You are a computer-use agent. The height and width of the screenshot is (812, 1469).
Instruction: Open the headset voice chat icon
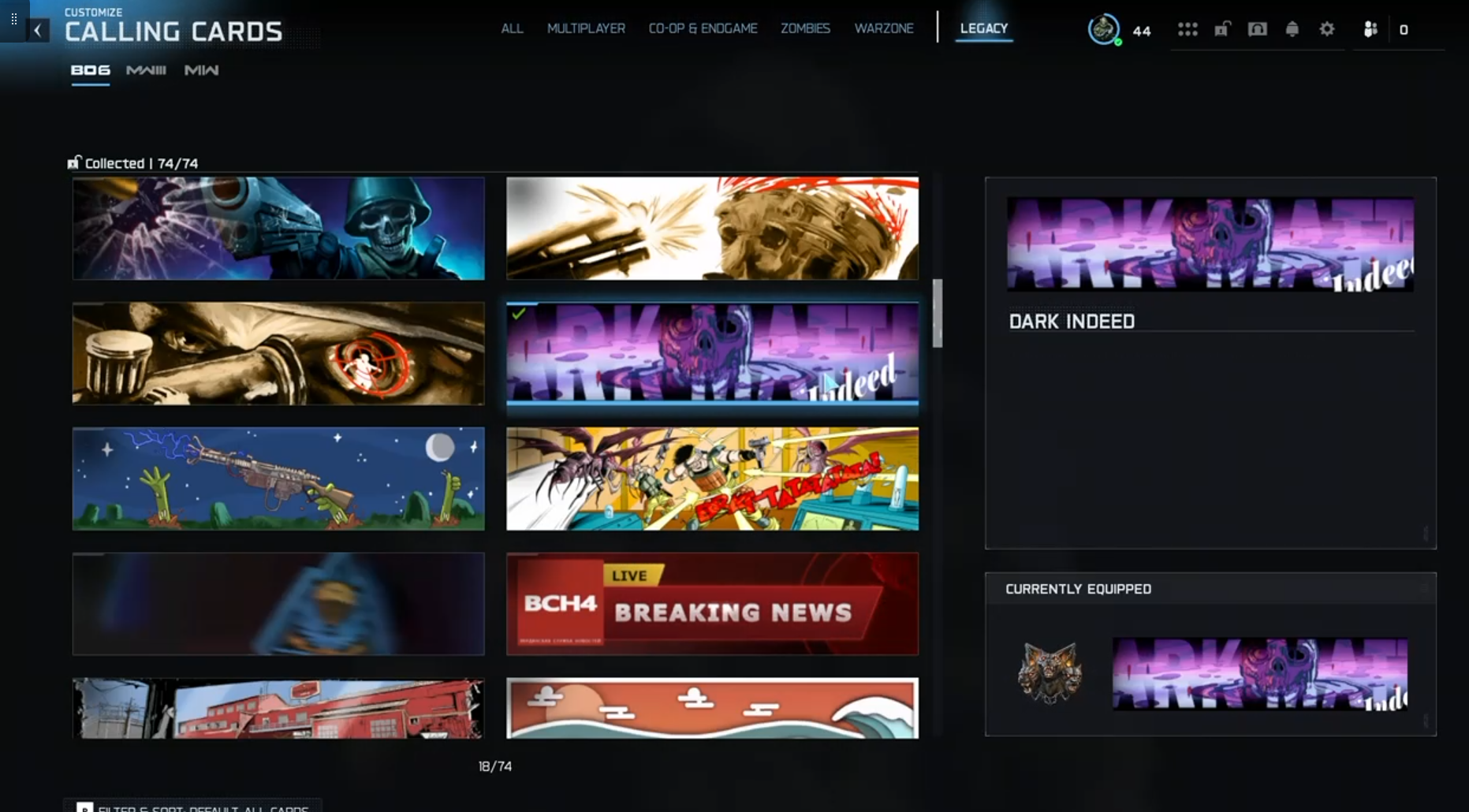click(x=1257, y=29)
